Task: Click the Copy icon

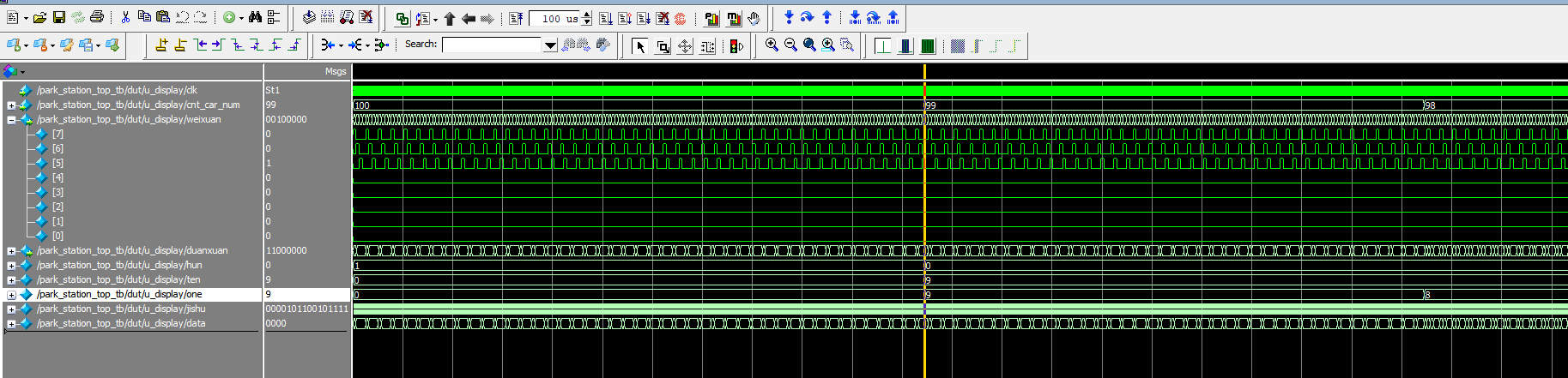Action: point(144,17)
